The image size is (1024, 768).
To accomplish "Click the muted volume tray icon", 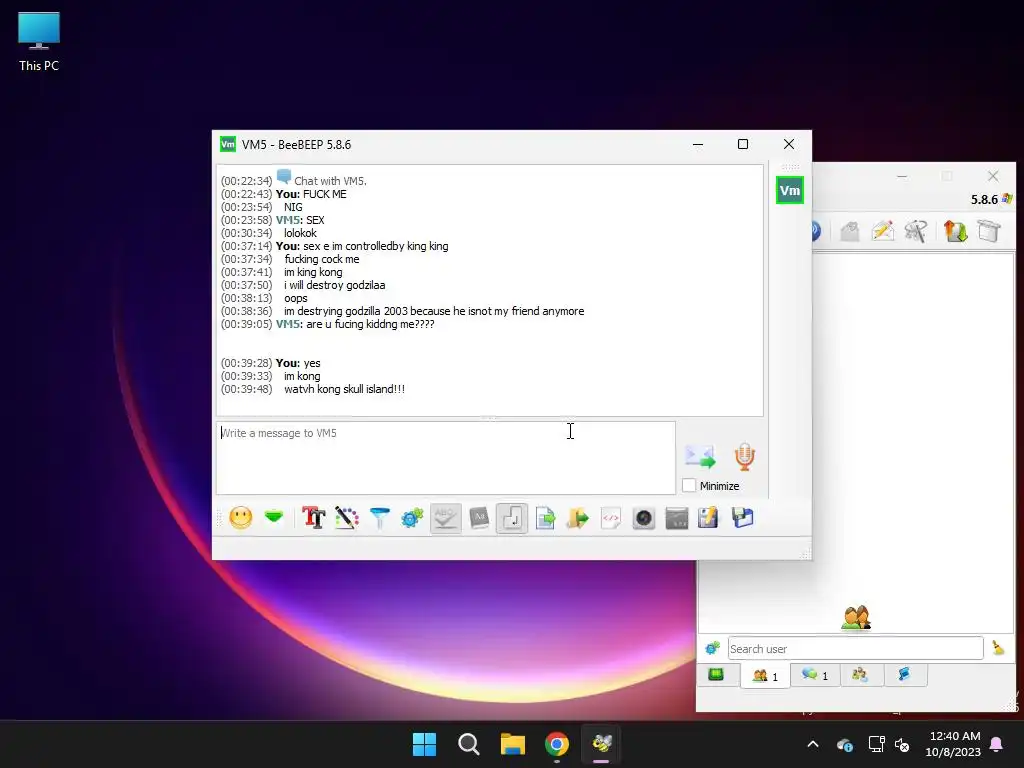I will (902, 744).
